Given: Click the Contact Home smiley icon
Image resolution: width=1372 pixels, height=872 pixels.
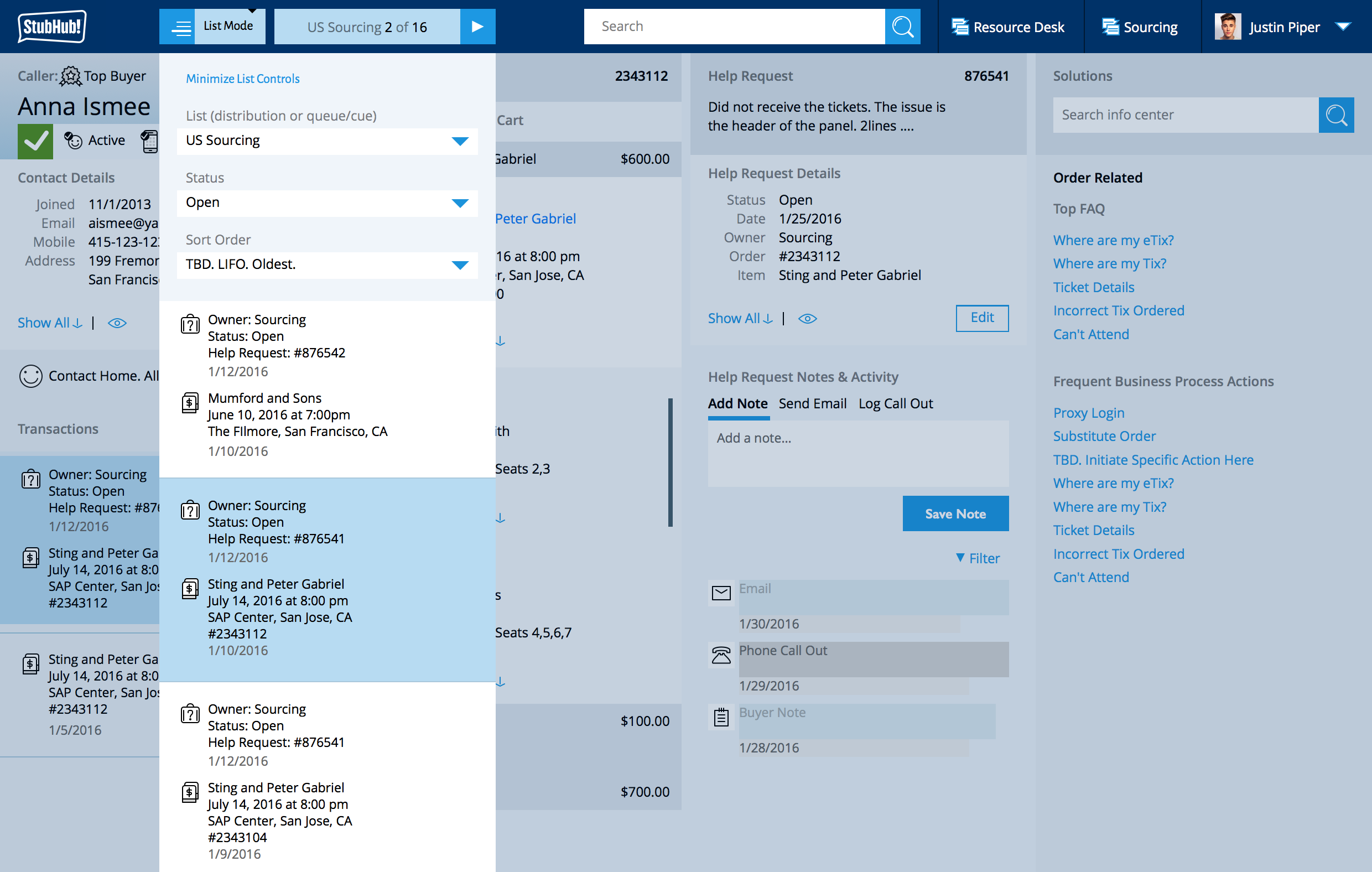Looking at the screenshot, I should [x=31, y=376].
